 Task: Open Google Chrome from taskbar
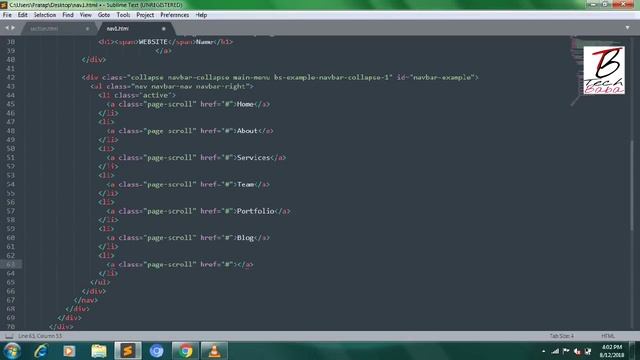point(185,351)
